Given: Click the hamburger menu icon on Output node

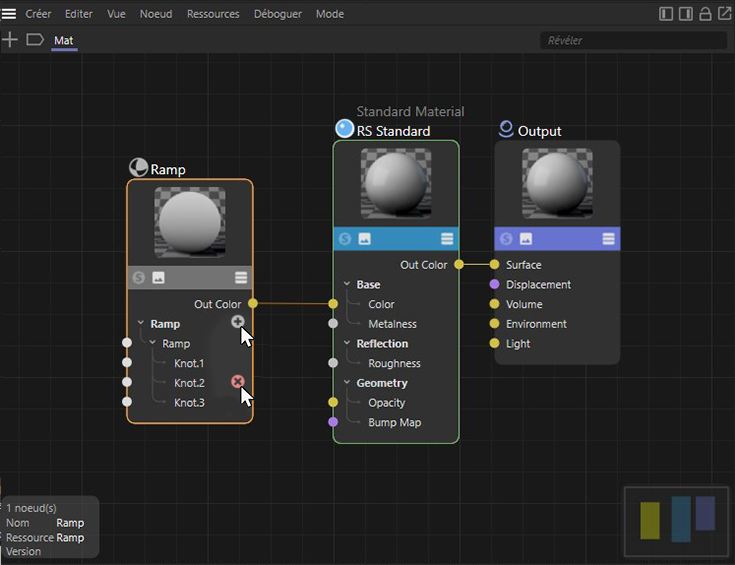Looking at the screenshot, I should tap(608, 239).
